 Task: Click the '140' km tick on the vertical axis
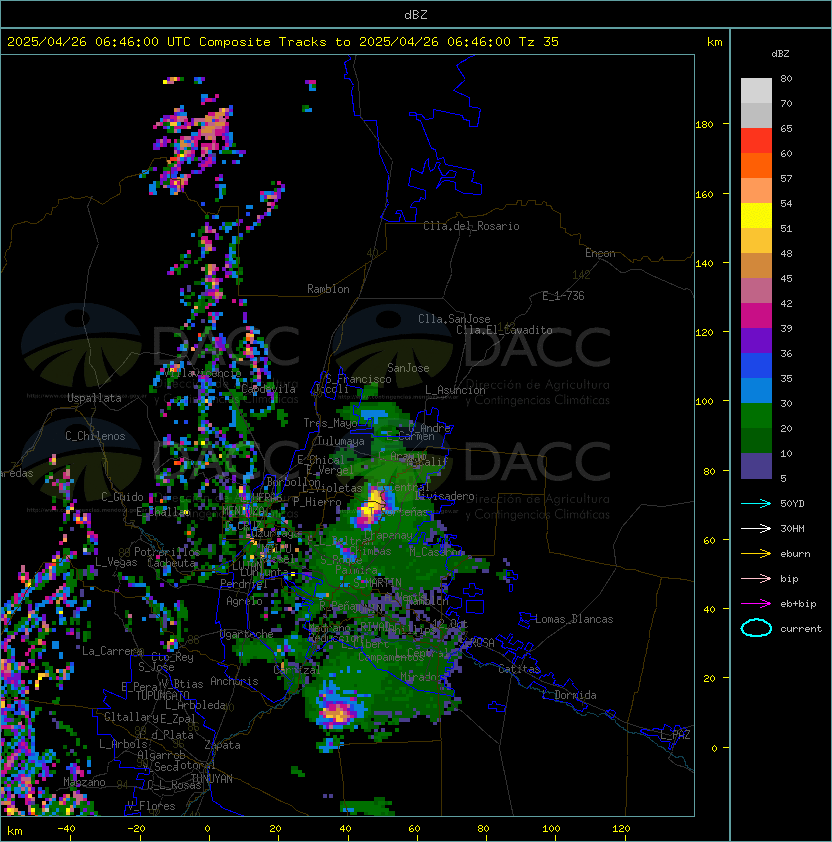(704, 263)
